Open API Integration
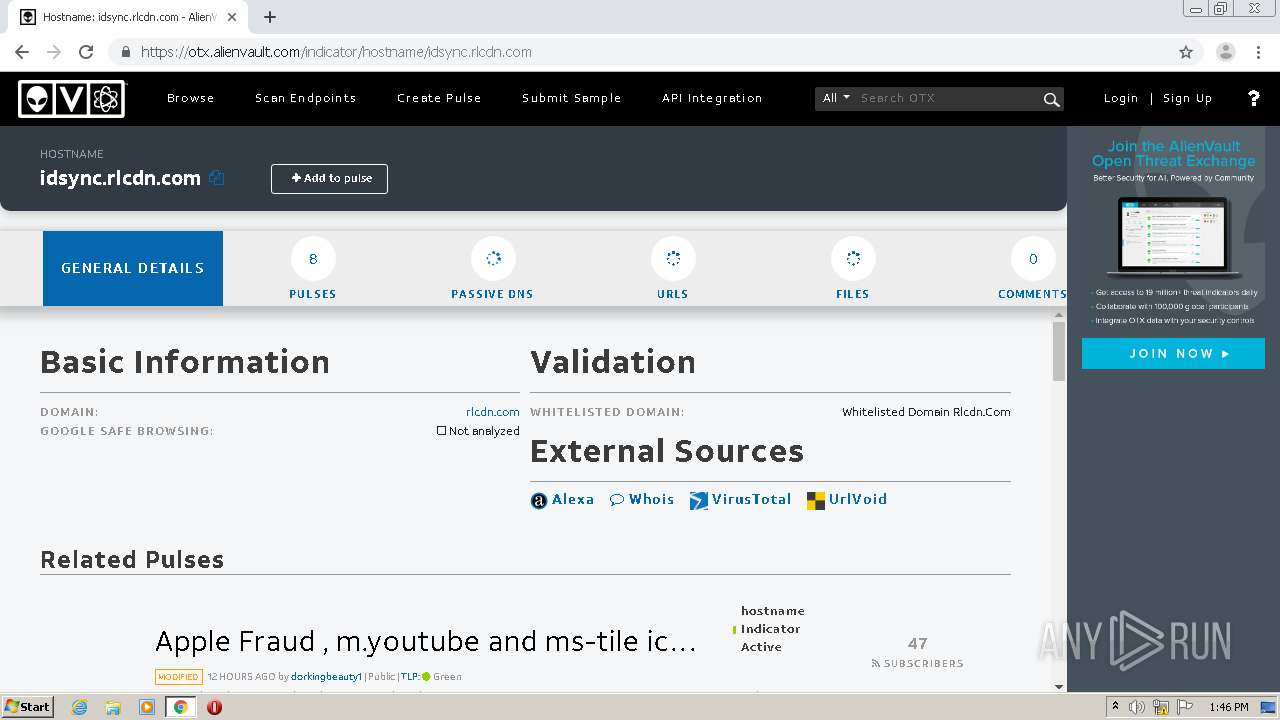This screenshot has width=1280, height=720. point(712,98)
